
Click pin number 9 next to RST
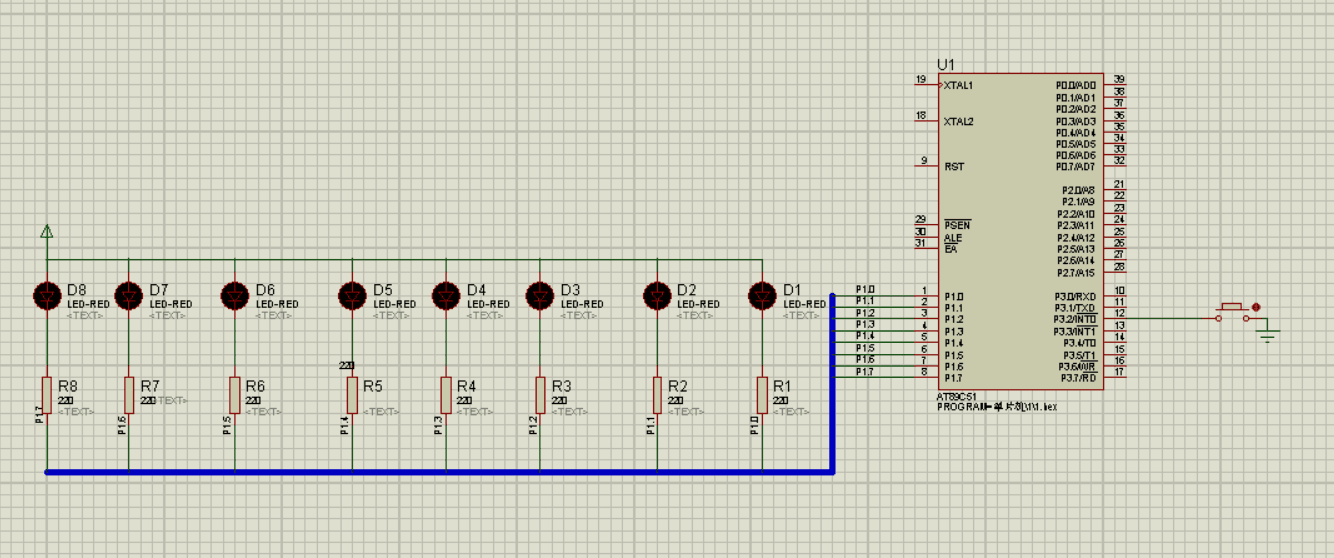(x=923, y=161)
